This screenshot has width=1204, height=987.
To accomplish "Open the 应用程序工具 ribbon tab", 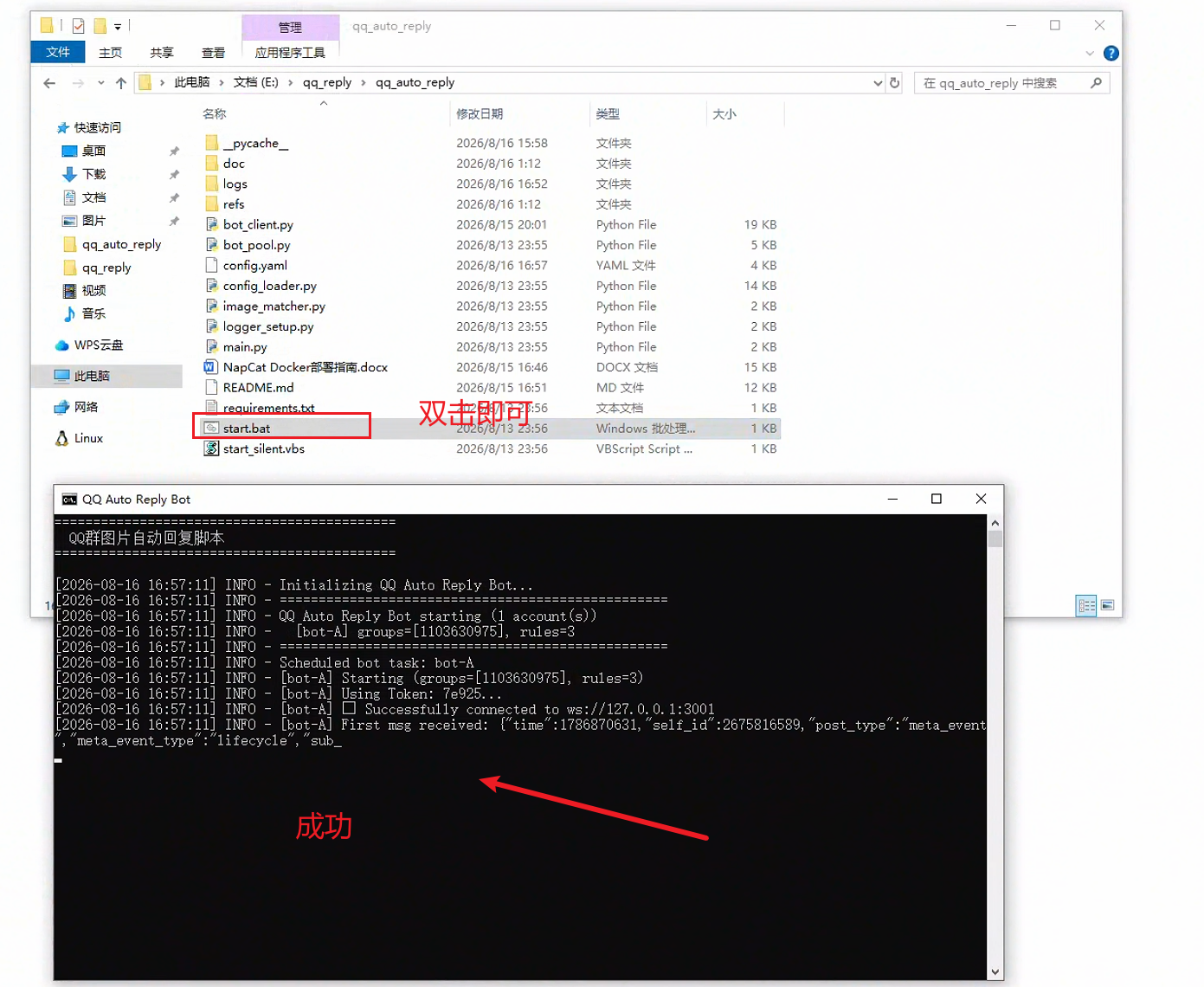I will [x=290, y=53].
